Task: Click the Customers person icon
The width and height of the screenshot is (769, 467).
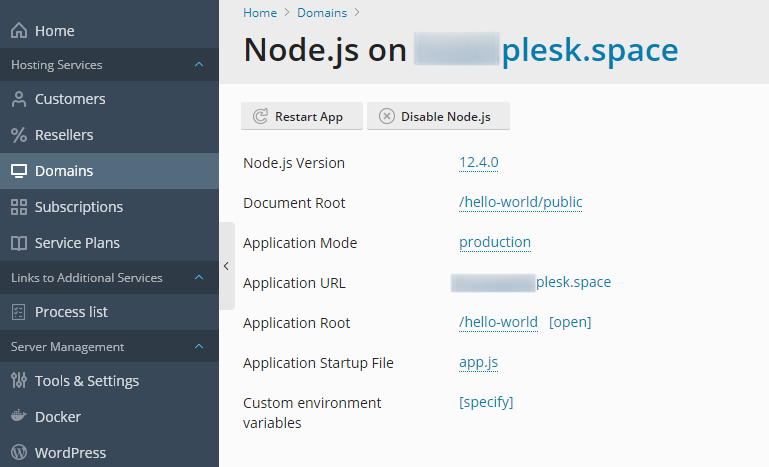Action: tap(19, 99)
